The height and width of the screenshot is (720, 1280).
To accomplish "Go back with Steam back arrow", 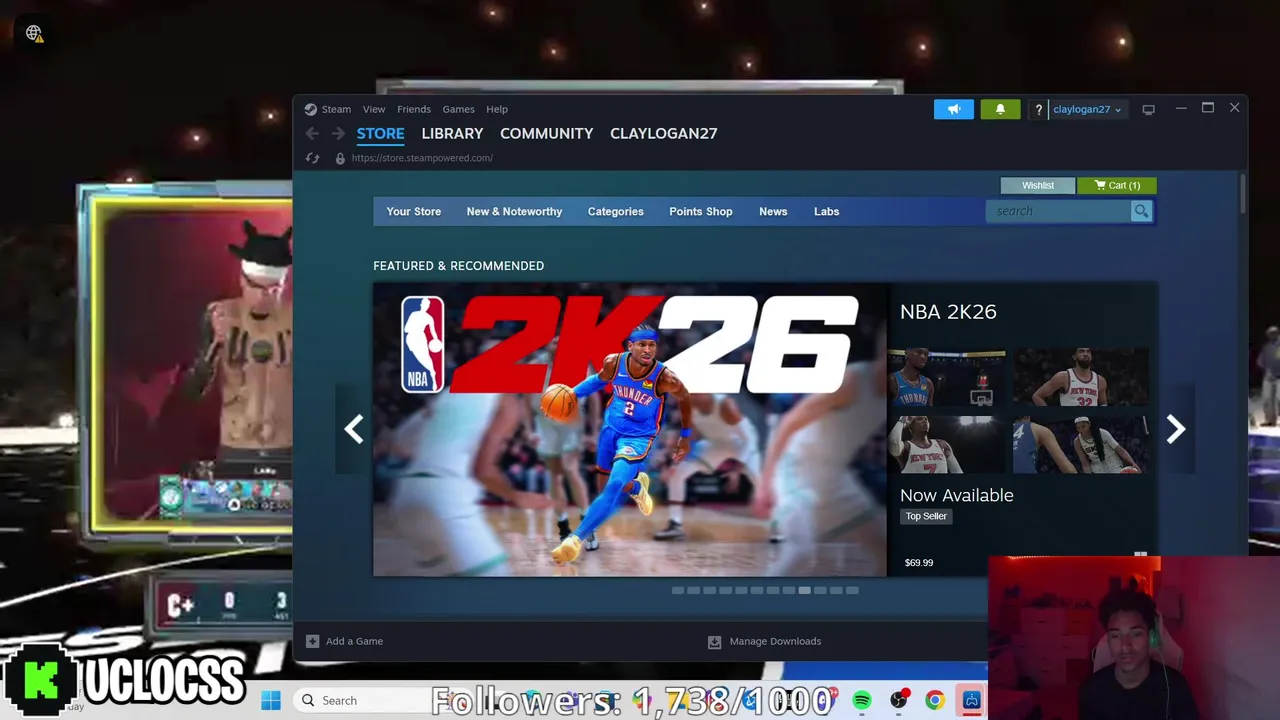I will 312,133.
